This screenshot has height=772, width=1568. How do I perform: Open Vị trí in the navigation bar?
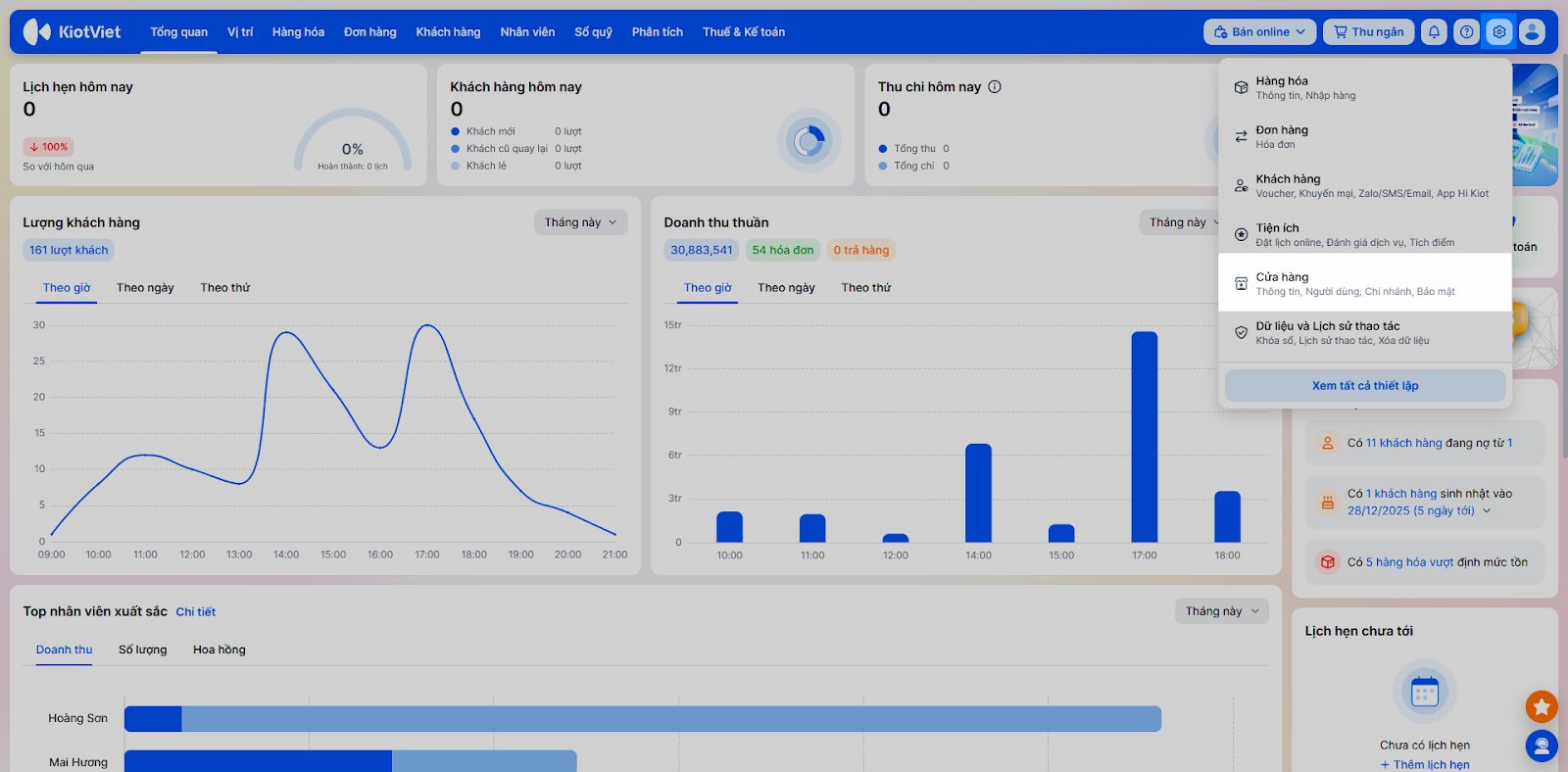click(x=240, y=32)
